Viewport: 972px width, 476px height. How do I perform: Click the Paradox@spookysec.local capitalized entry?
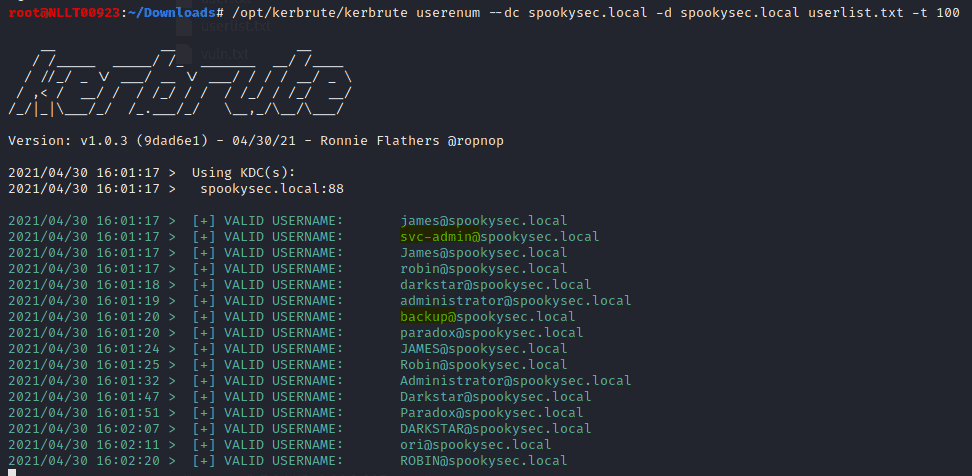492,413
